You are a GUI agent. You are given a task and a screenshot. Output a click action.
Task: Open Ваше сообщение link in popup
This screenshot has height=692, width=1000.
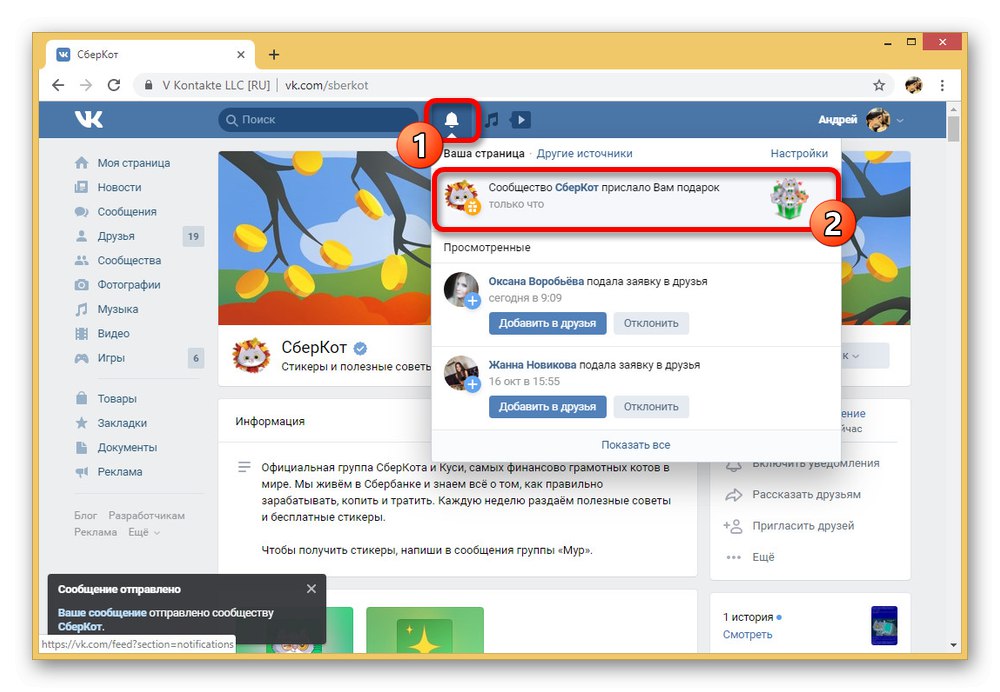[102, 612]
